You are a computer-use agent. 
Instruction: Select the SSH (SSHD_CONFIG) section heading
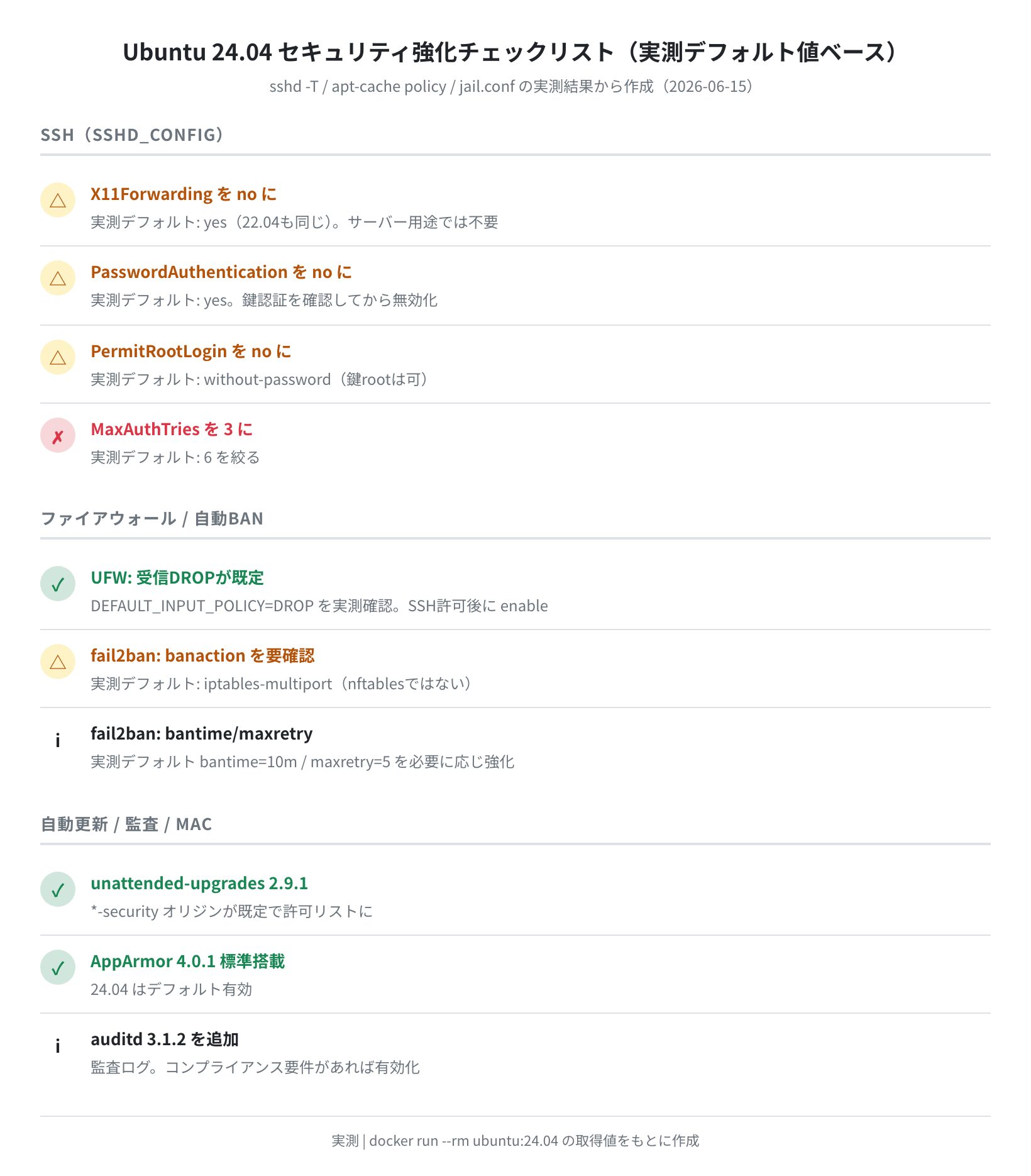tap(132, 135)
